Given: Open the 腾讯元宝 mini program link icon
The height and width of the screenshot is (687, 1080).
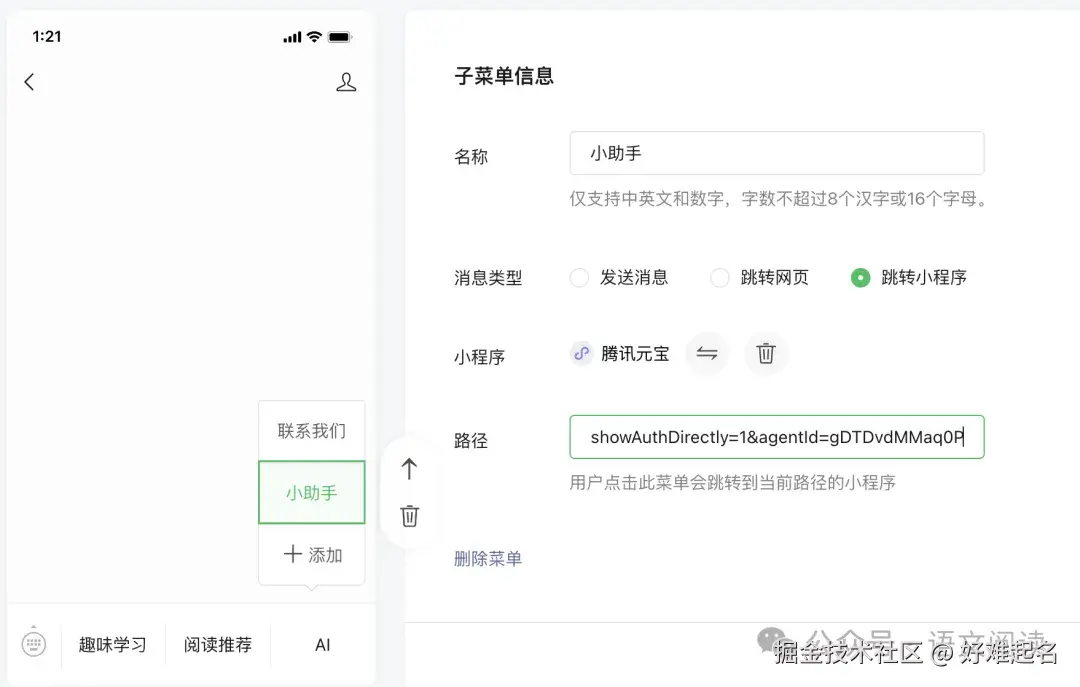Looking at the screenshot, I should 582,353.
